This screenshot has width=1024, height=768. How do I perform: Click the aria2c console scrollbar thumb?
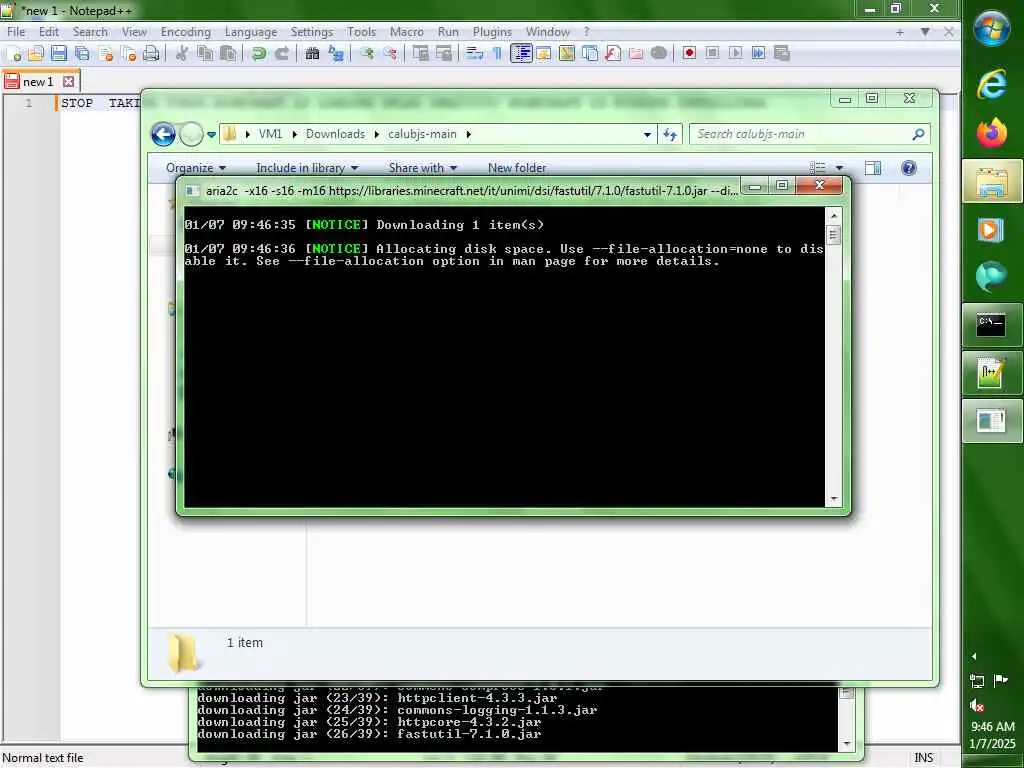point(833,234)
